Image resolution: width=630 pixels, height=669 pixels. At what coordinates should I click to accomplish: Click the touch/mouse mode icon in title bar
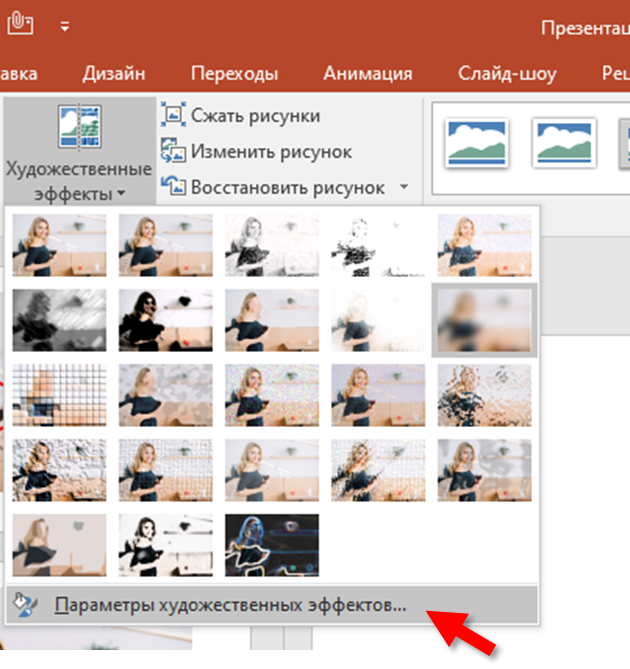point(20,23)
